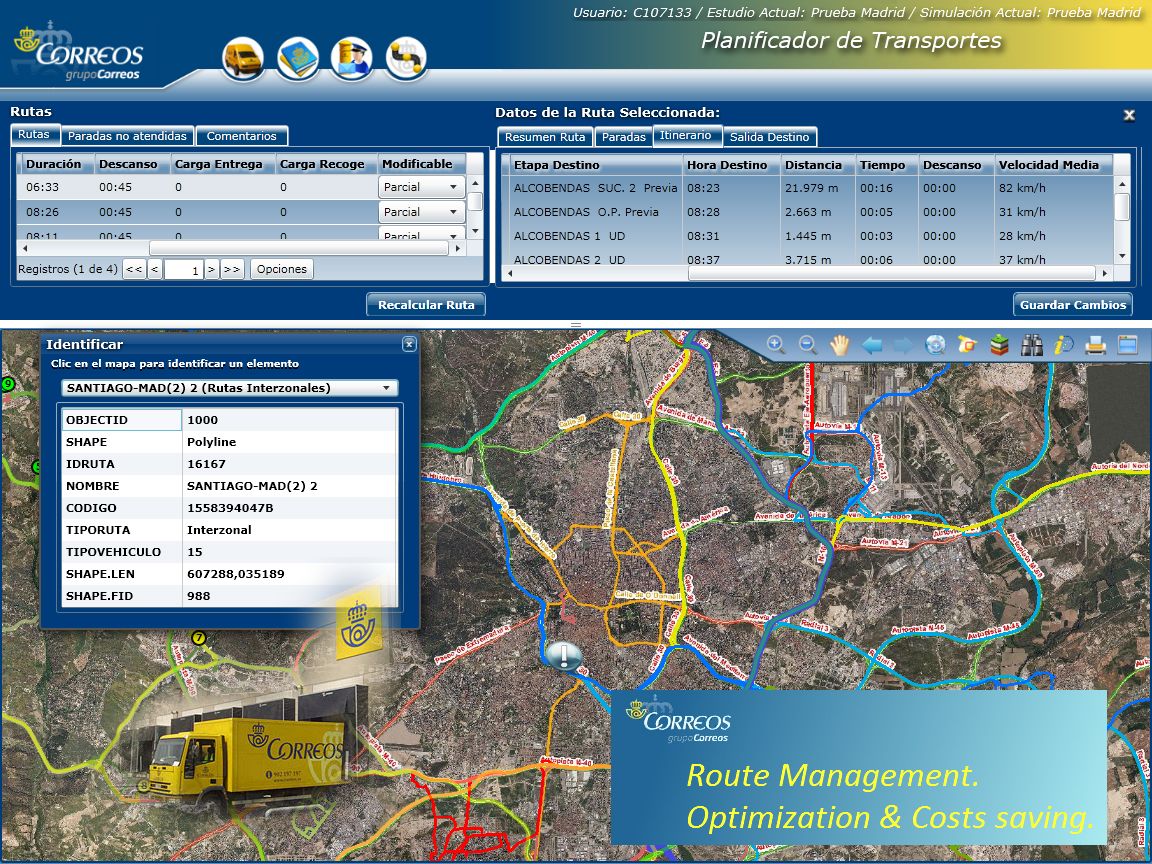Screen dimensions: 1152x864
Task: Select the zoom out magnifier tool
Action: pos(808,345)
